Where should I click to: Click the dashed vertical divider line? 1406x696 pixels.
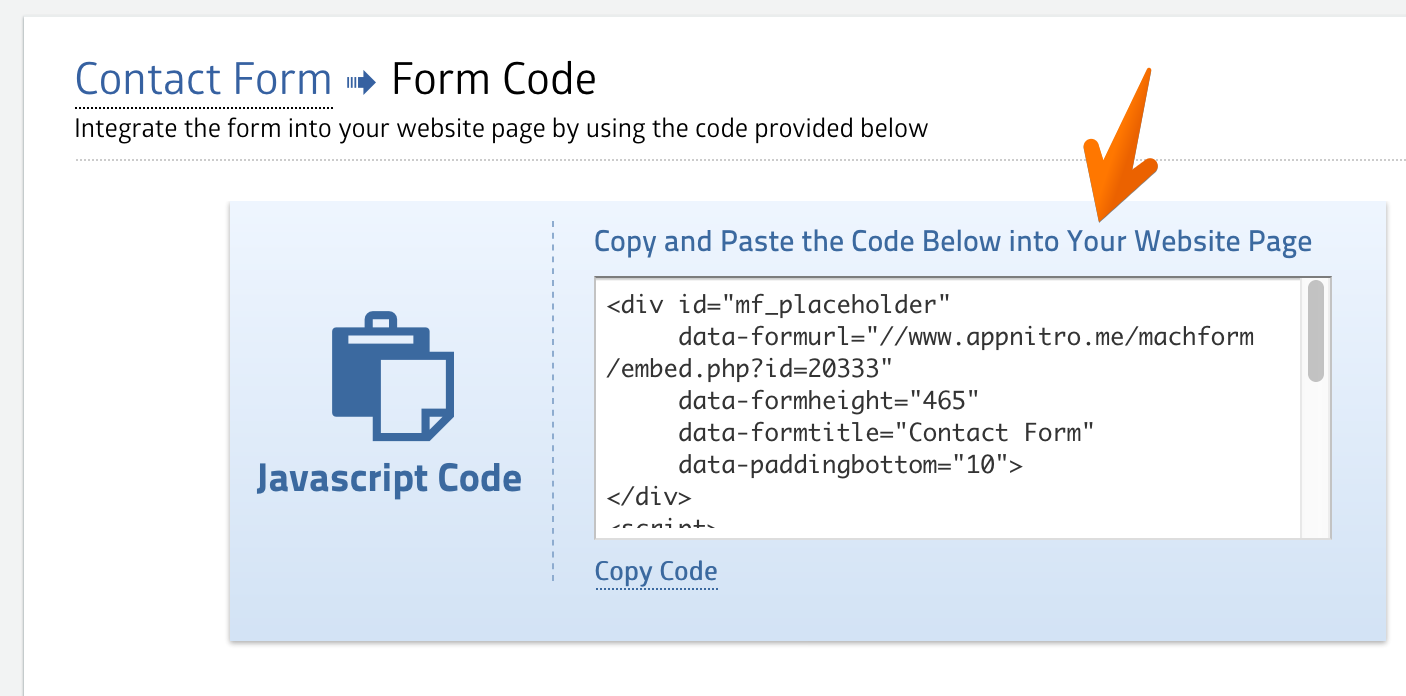tap(552, 400)
